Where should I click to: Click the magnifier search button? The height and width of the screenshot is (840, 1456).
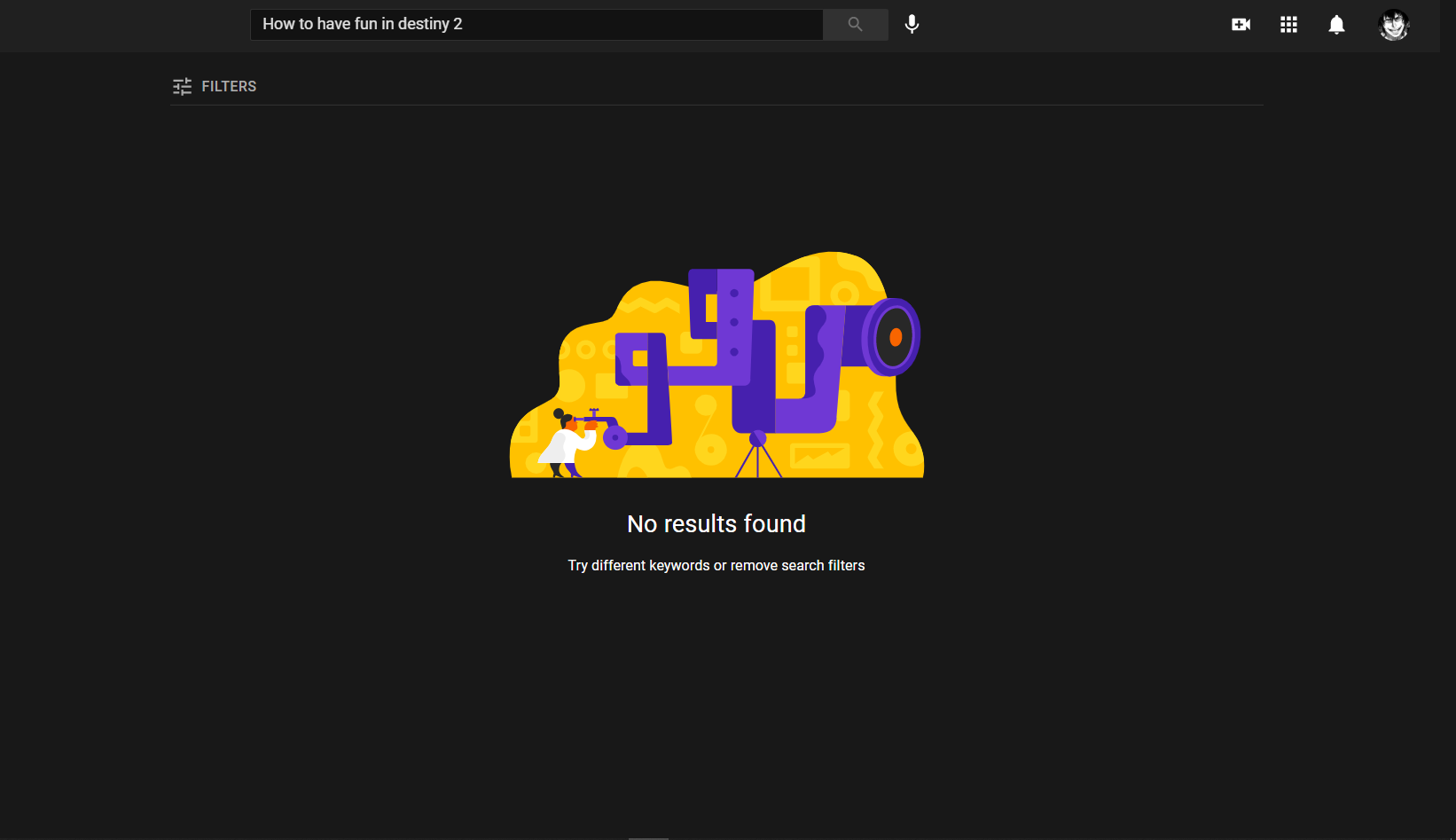[x=855, y=24]
